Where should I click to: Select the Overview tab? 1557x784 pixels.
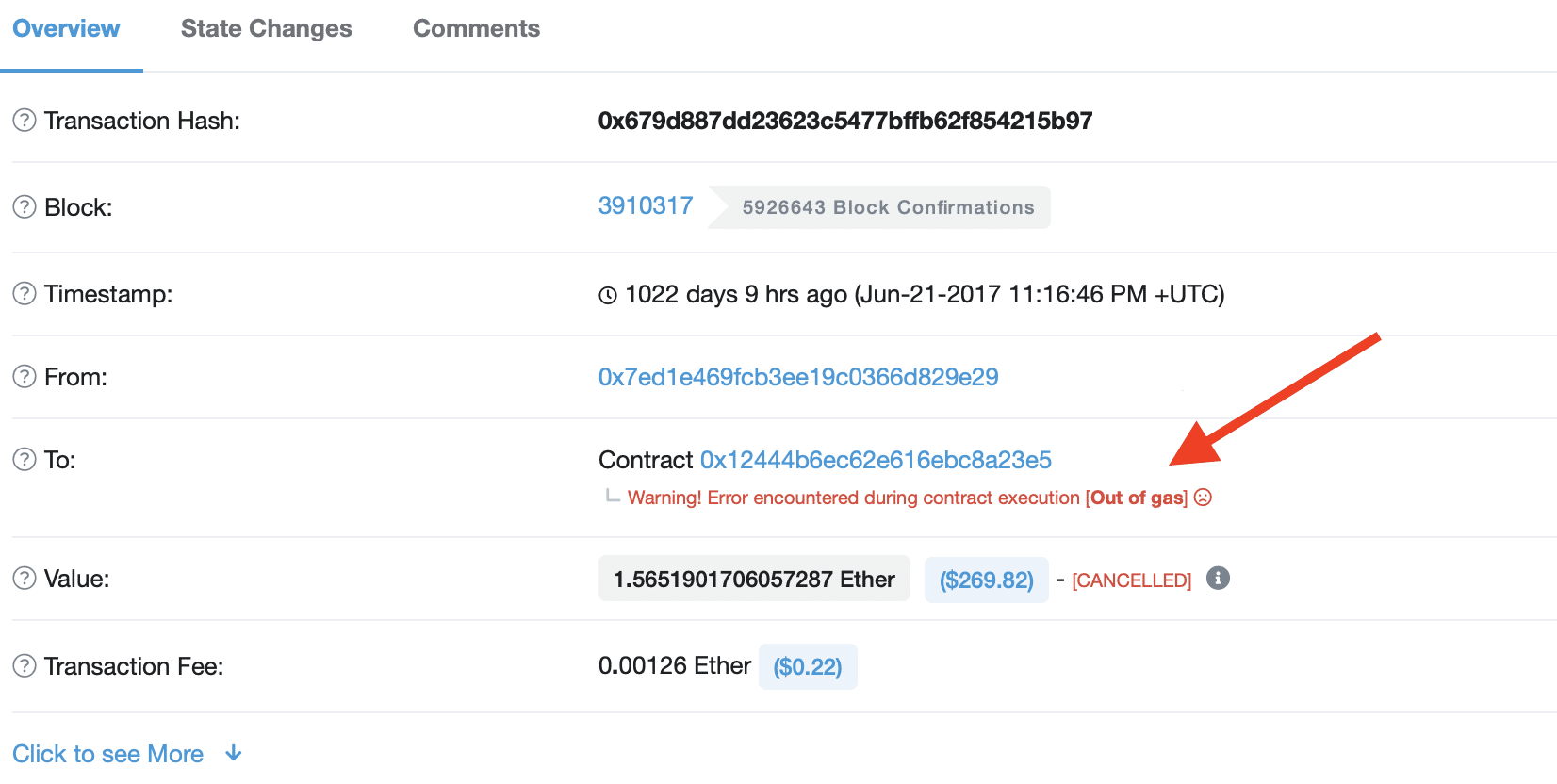pos(66,29)
